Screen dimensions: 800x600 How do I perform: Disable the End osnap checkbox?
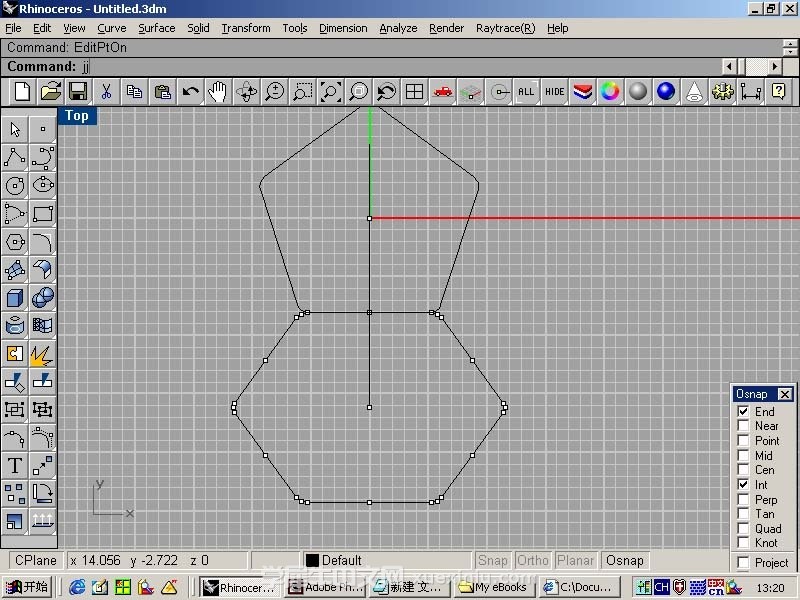[743, 411]
